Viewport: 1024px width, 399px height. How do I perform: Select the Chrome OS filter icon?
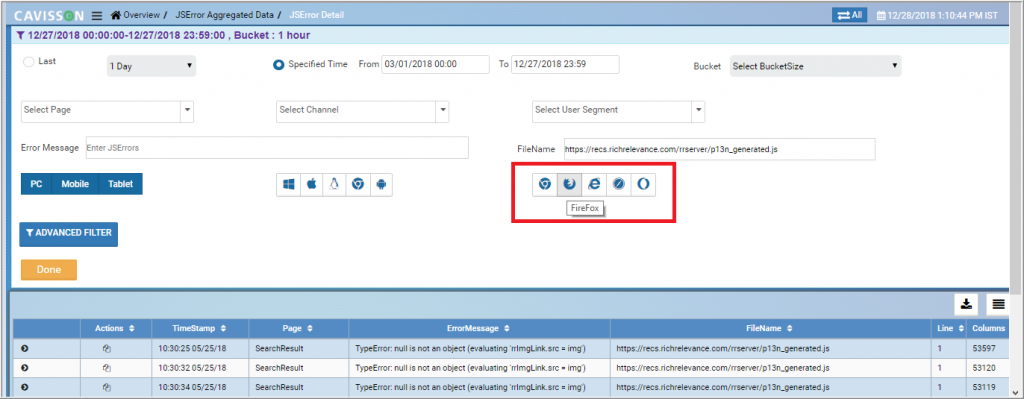pos(357,185)
